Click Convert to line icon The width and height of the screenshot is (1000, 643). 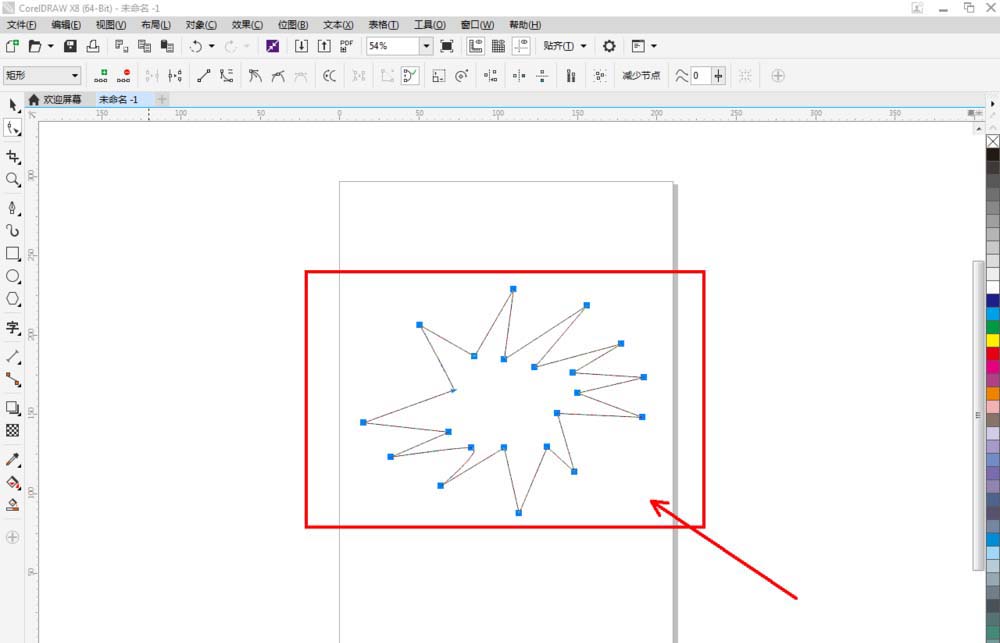point(203,76)
